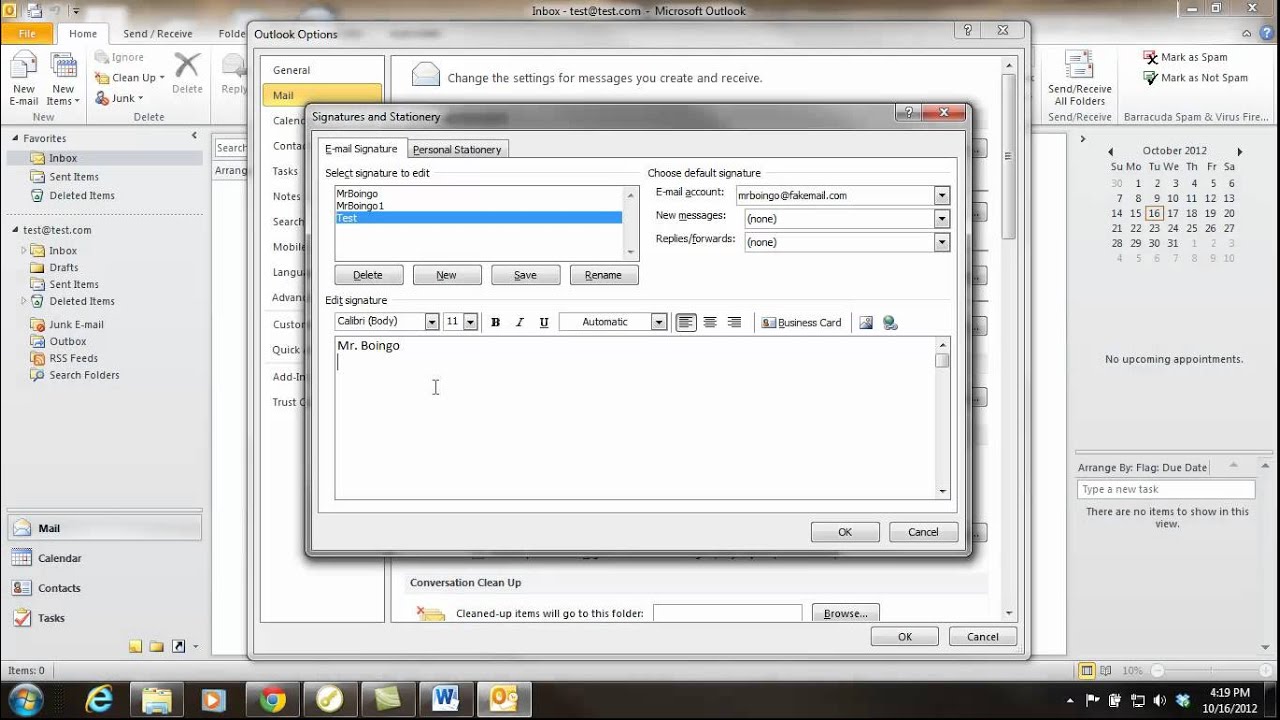This screenshot has height=720, width=1280.
Task: Align signature text left
Action: (686, 322)
